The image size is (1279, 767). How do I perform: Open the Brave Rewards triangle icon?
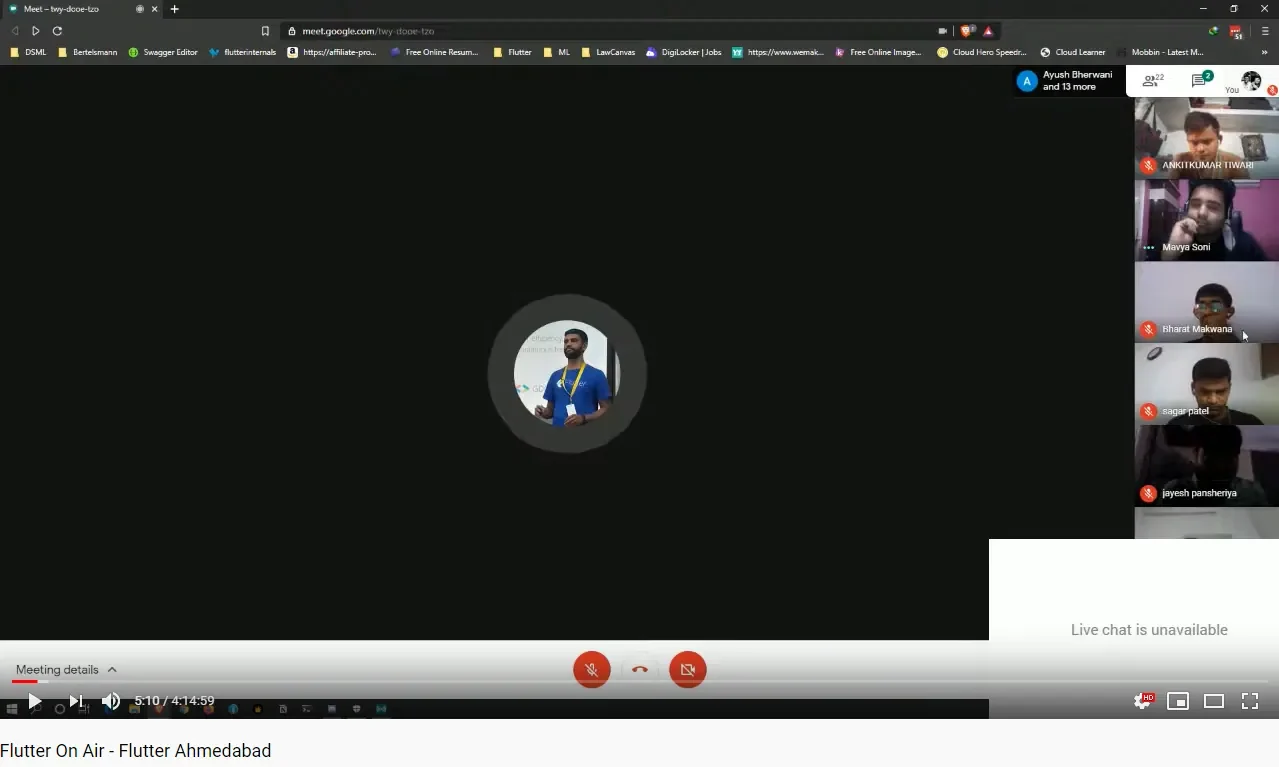click(x=988, y=31)
